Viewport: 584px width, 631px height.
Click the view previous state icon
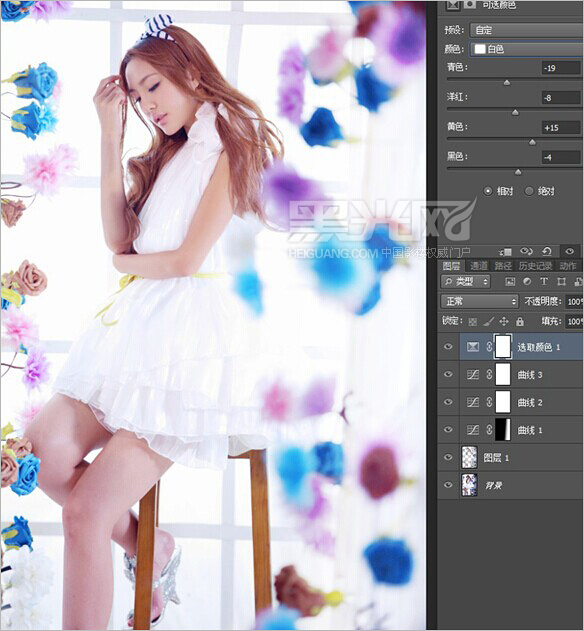click(526, 252)
